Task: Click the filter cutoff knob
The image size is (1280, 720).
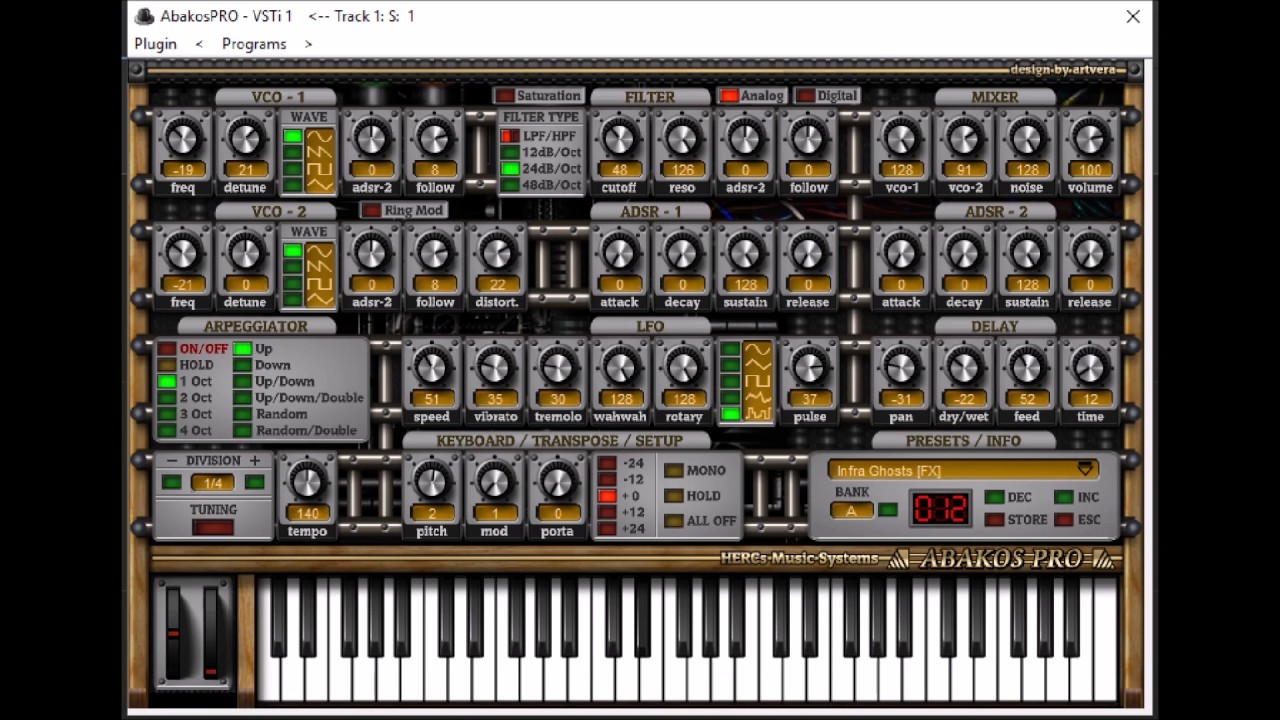Action: [619, 138]
